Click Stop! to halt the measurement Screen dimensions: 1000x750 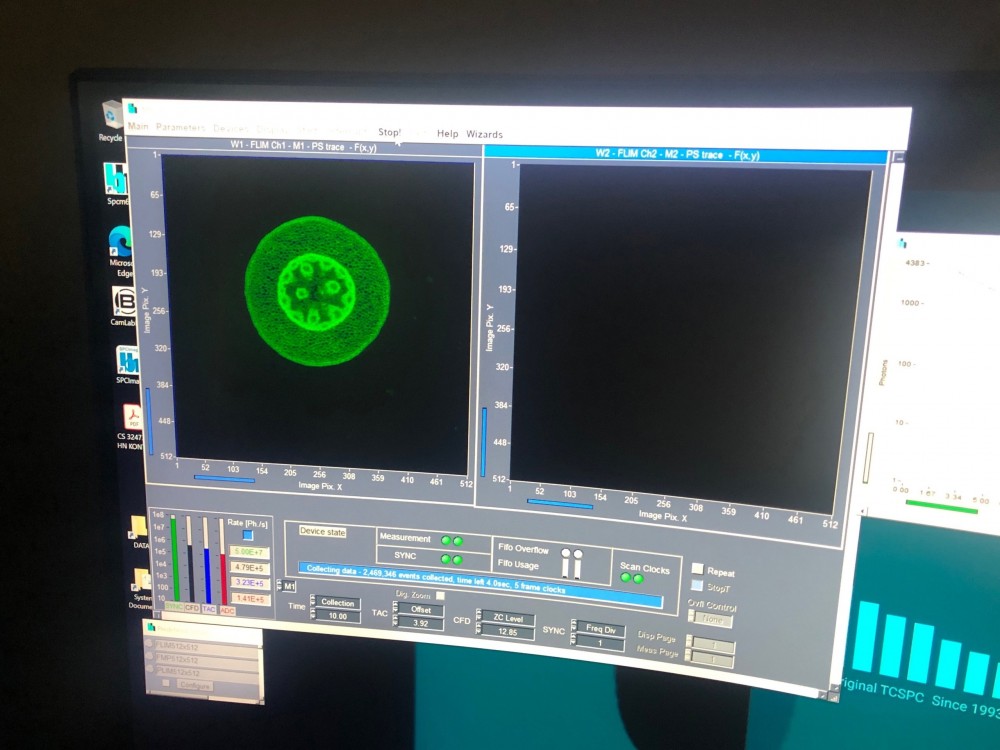pos(389,132)
